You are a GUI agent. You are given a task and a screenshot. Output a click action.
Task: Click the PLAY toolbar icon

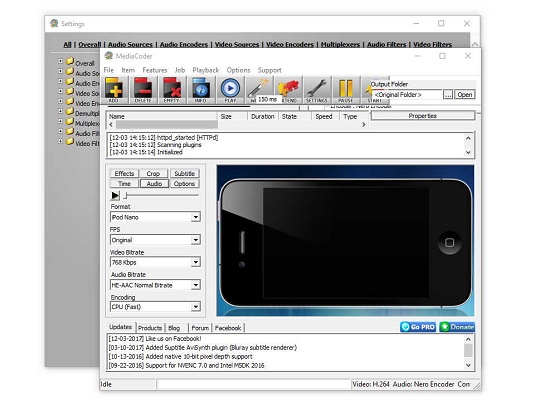(230, 89)
